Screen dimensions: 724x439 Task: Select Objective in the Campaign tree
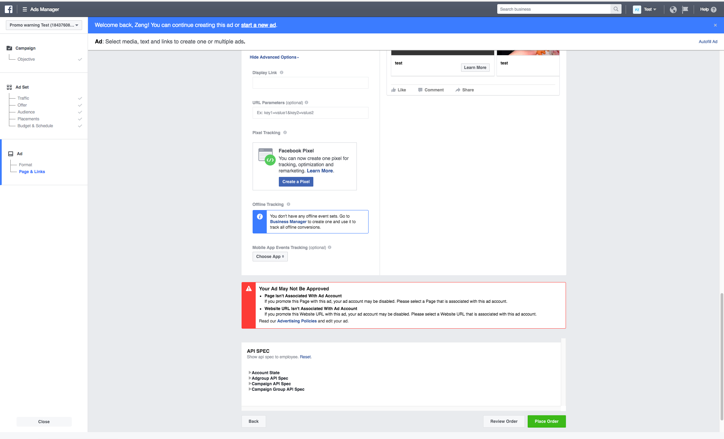click(26, 59)
